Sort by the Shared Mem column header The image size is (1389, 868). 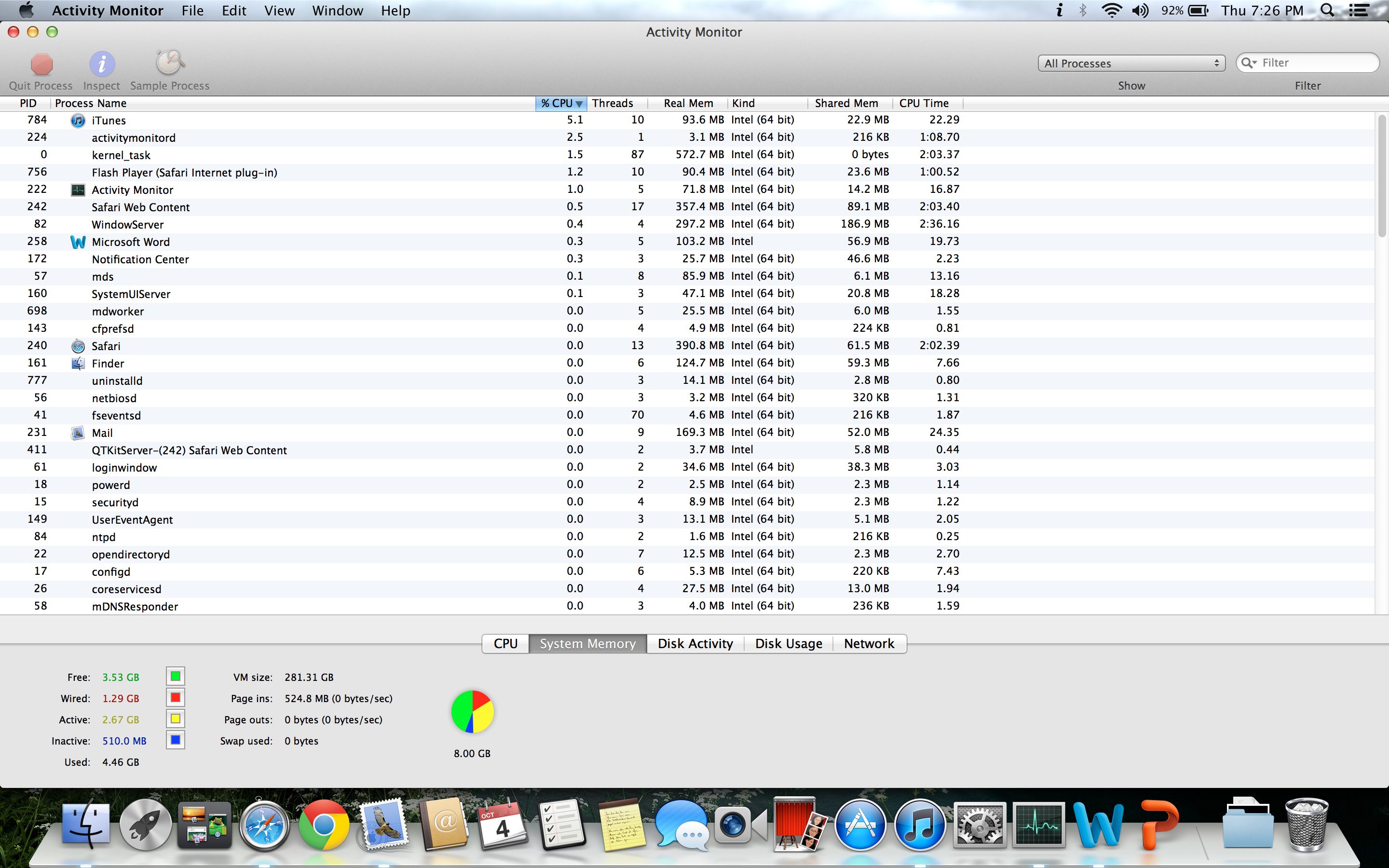[850, 103]
